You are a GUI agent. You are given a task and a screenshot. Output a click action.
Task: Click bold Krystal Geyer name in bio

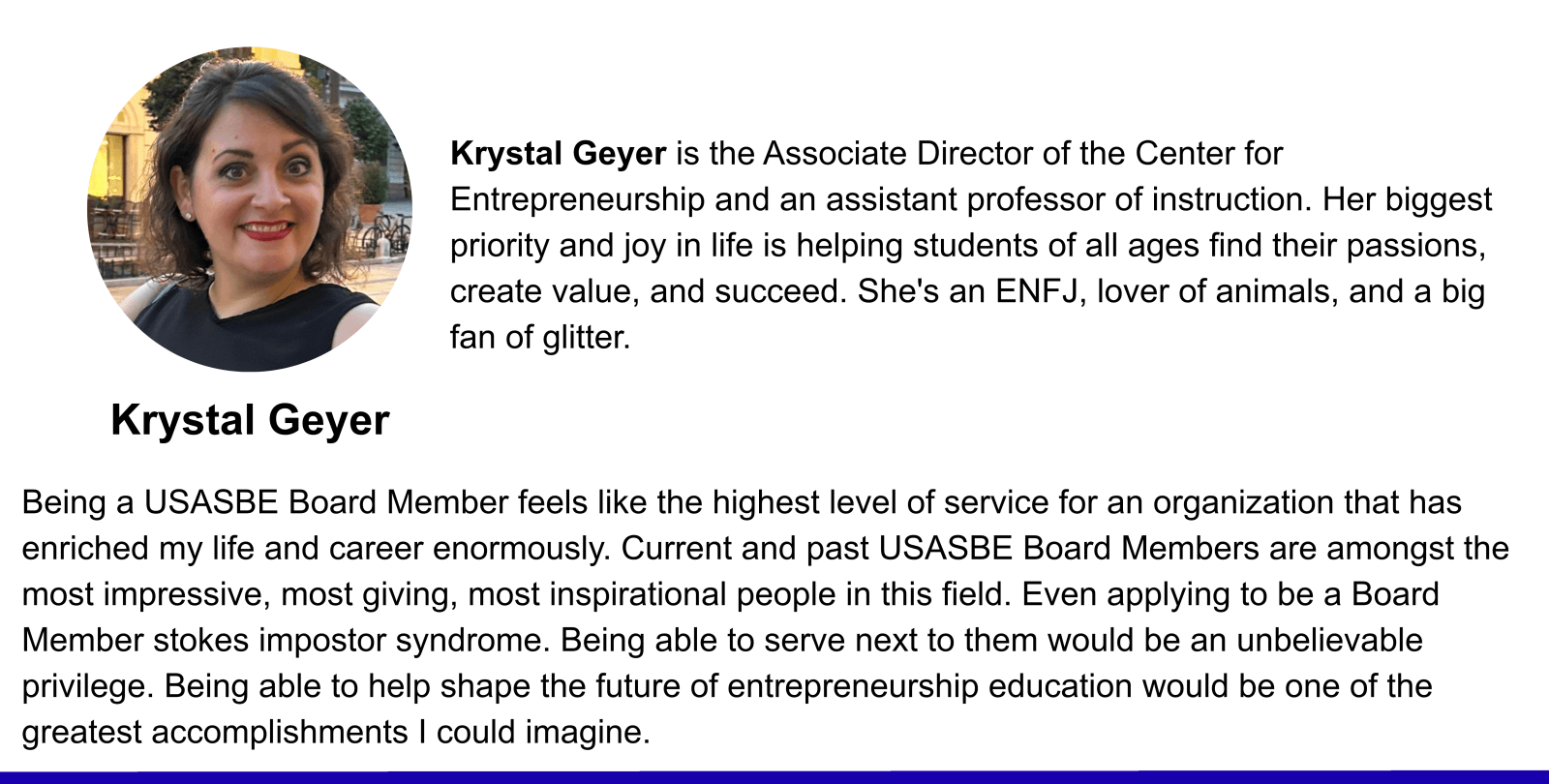pyautogui.click(x=558, y=154)
